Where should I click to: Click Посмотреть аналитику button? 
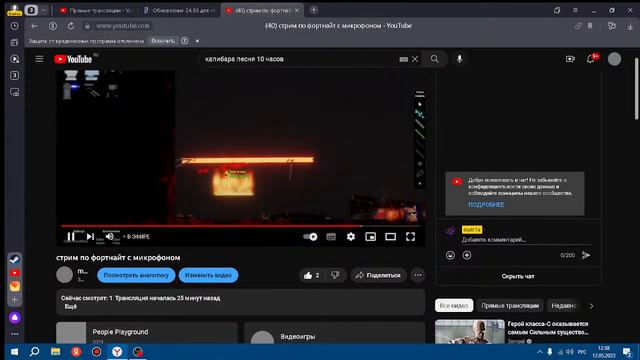click(136, 275)
